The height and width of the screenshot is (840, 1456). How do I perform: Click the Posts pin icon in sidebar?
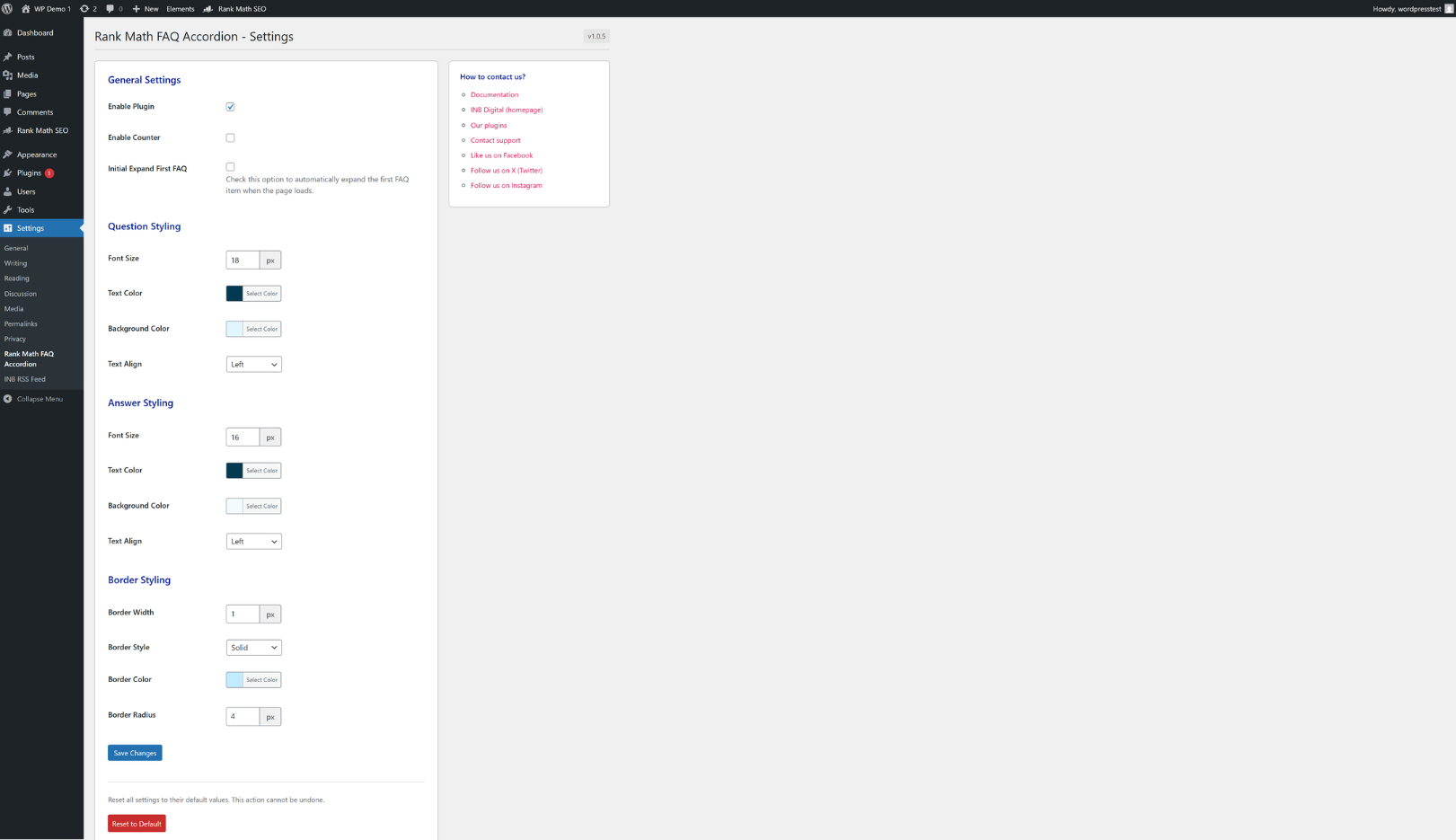[x=8, y=57]
